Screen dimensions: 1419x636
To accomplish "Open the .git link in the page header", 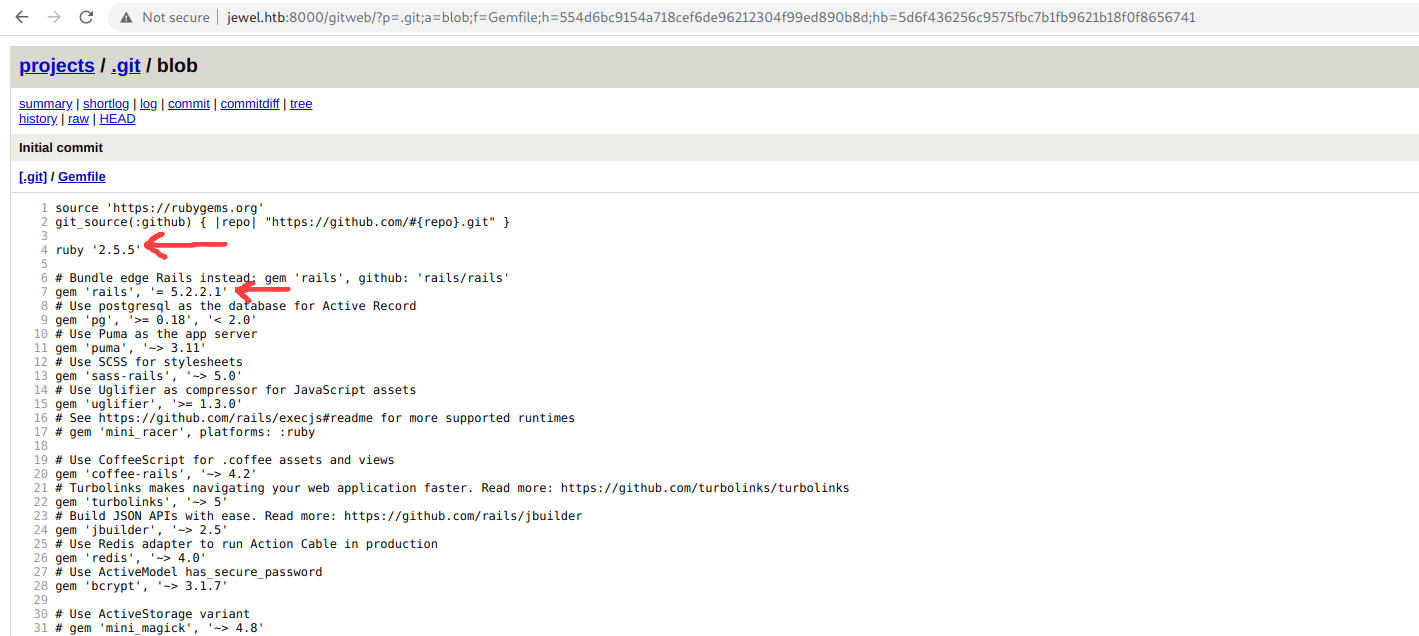I will (126, 65).
